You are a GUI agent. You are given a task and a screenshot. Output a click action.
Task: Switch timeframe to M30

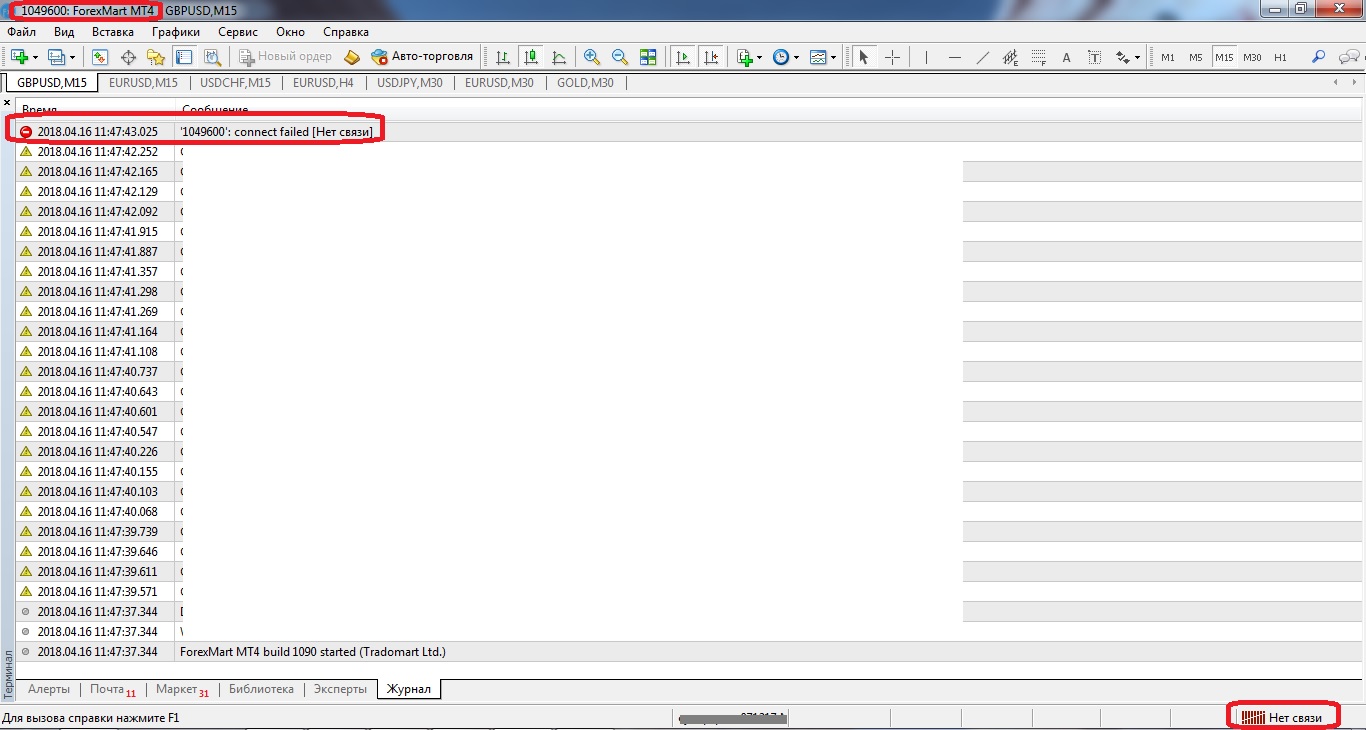tap(1252, 57)
